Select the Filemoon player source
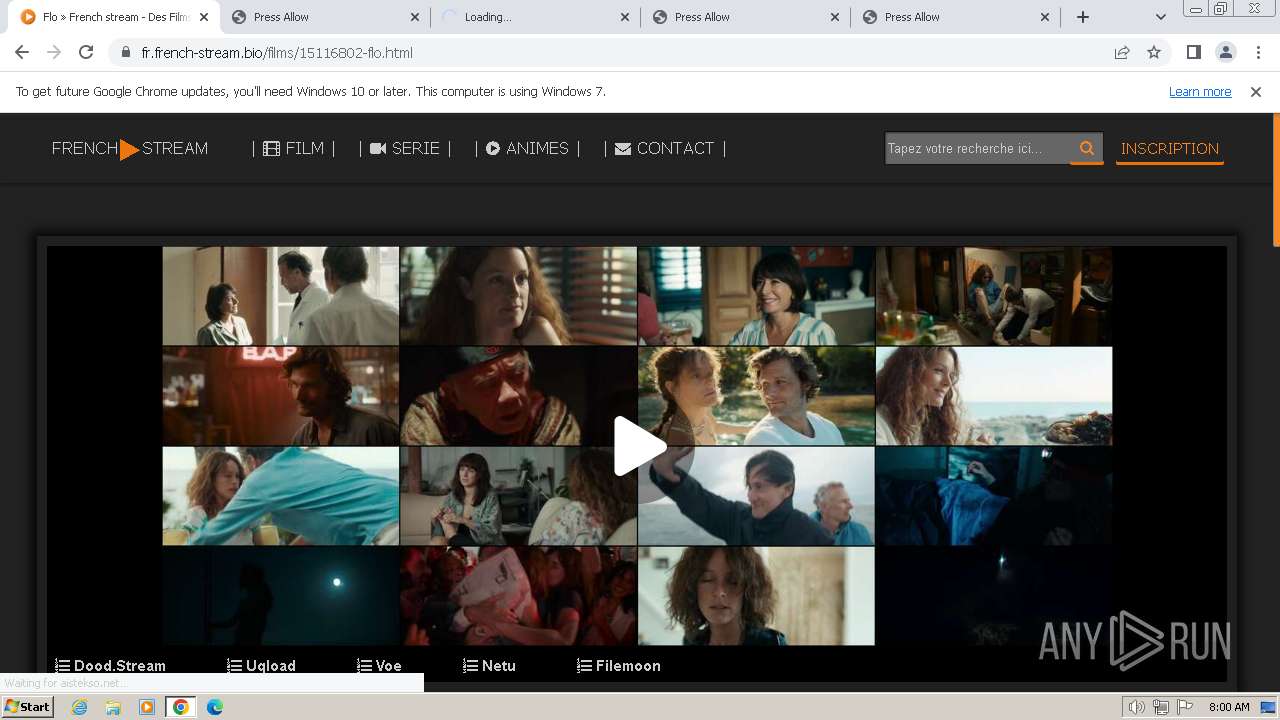The width and height of the screenshot is (1280, 720). [618, 666]
